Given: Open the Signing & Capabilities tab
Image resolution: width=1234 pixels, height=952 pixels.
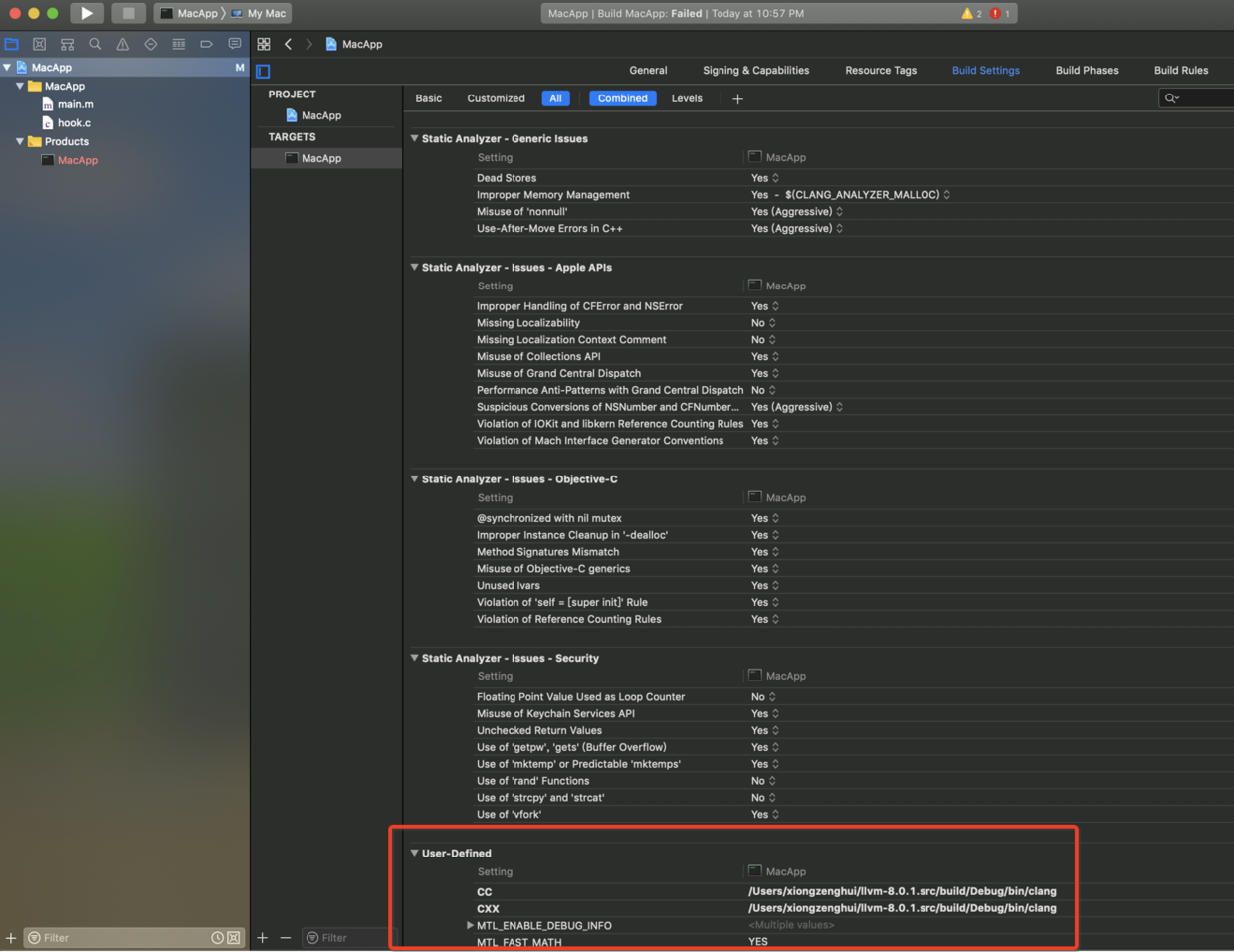Looking at the screenshot, I should pos(755,70).
